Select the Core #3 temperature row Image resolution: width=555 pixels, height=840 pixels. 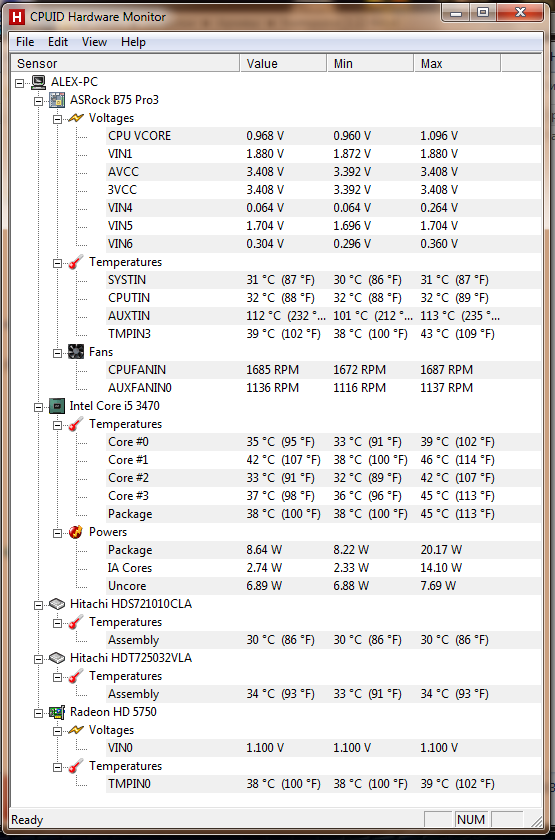pyautogui.click(x=324, y=496)
